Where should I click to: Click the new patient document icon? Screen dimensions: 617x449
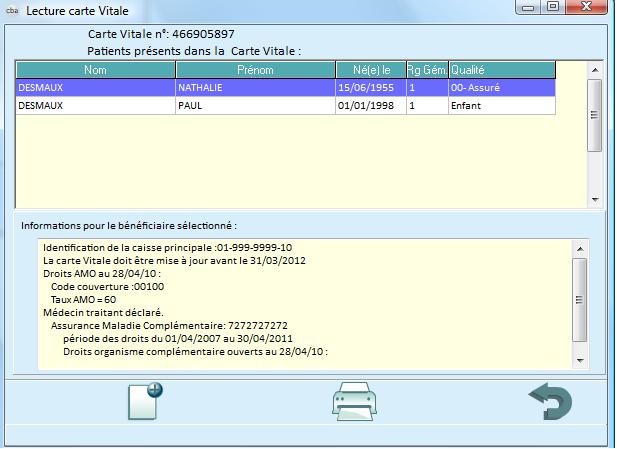[x=145, y=401]
